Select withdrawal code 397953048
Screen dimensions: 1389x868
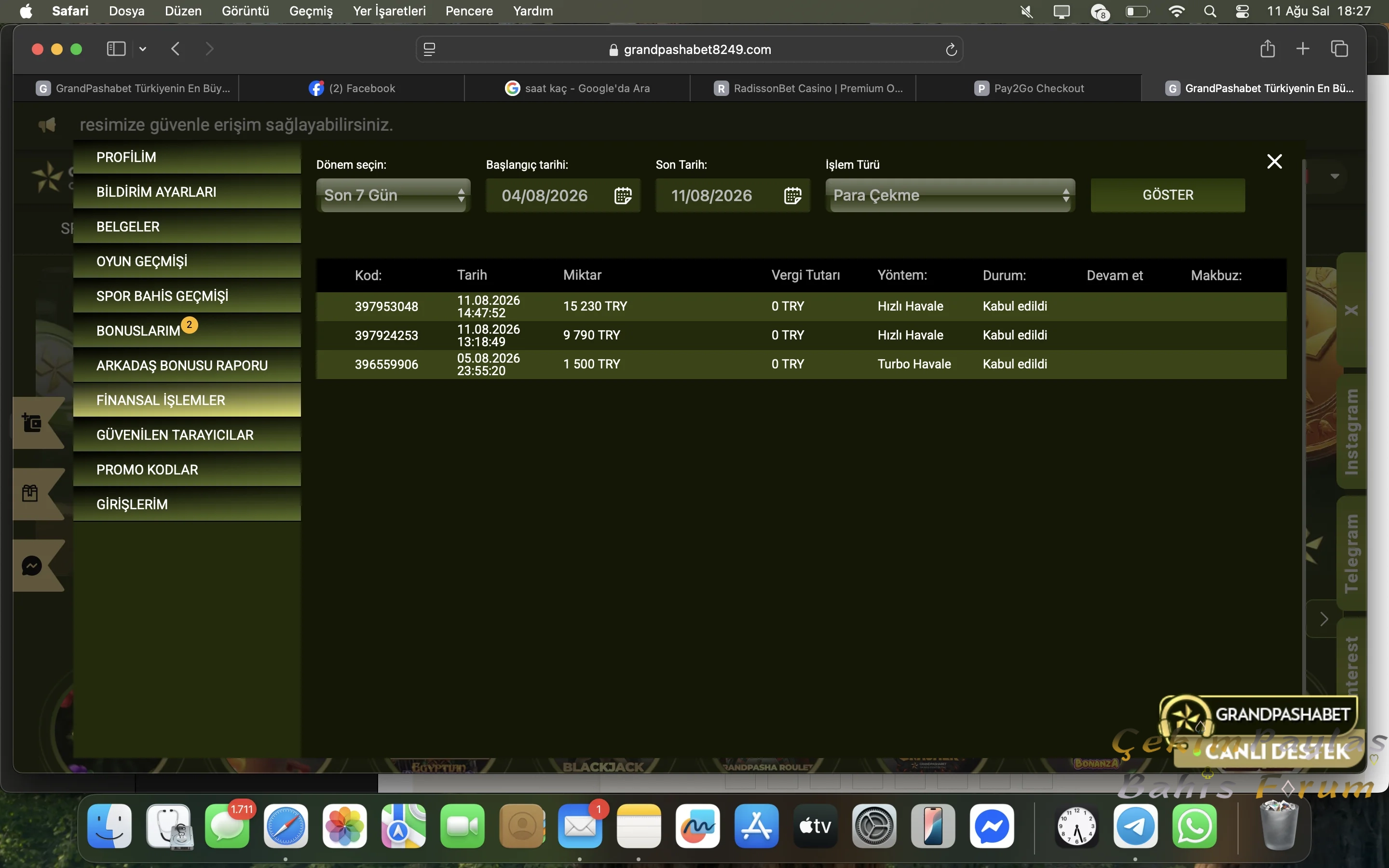click(x=386, y=307)
